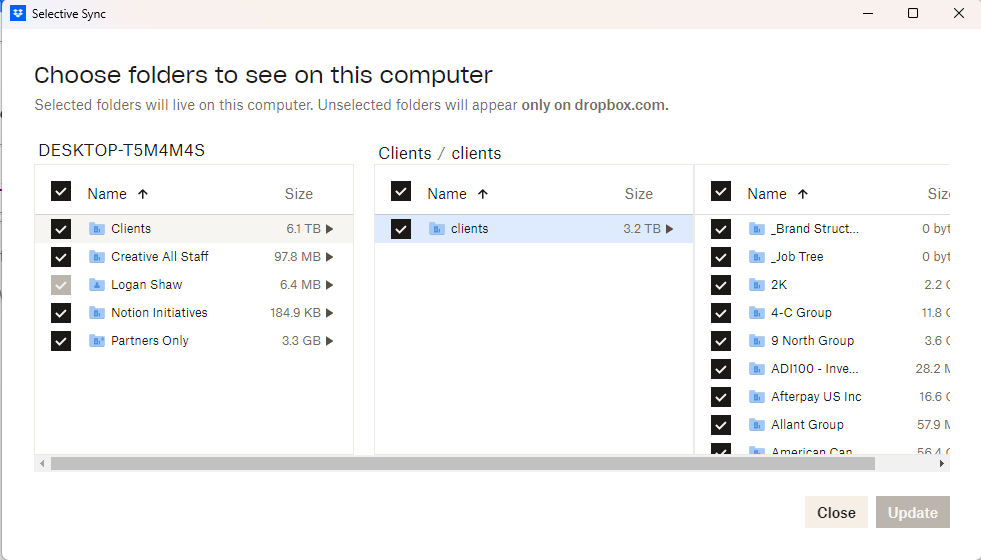Uncheck the ADI100 - Inve... checkbox
The height and width of the screenshot is (560, 981).
721,369
